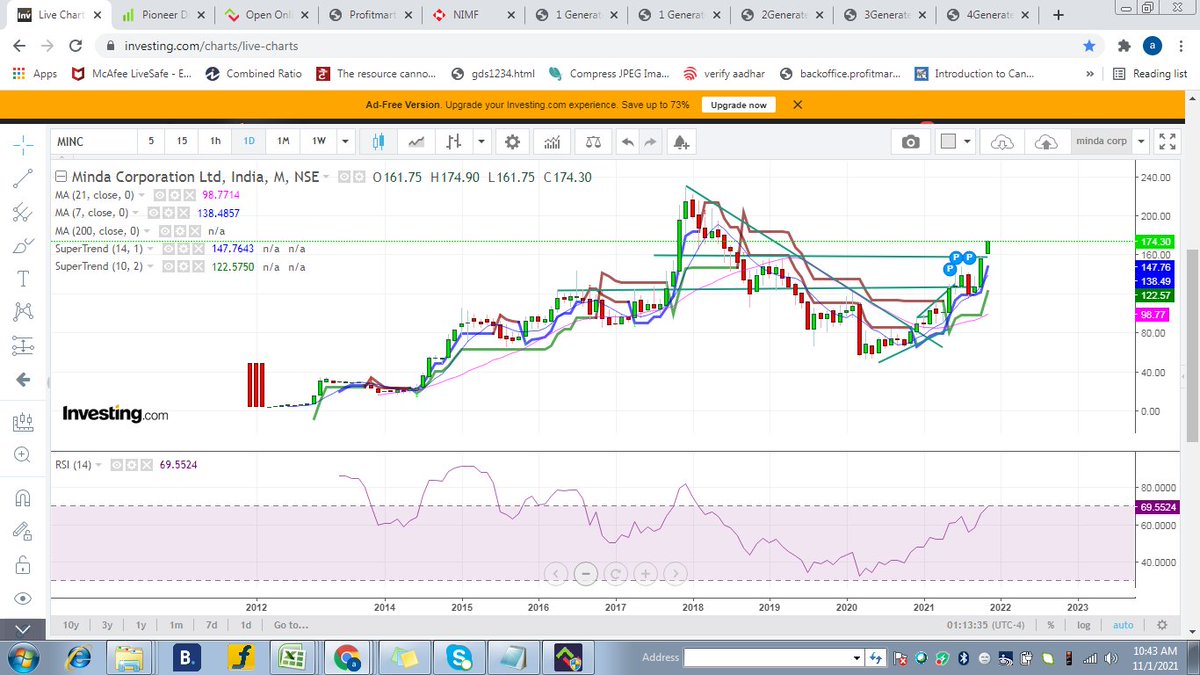Select the candlestick chart style icon
Viewport: 1200px width, 675px height.
(378, 142)
